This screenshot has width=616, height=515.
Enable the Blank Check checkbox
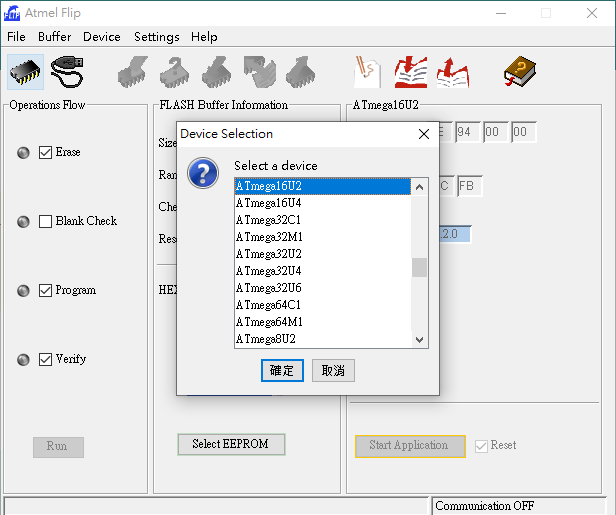click(x=45, y=222)
